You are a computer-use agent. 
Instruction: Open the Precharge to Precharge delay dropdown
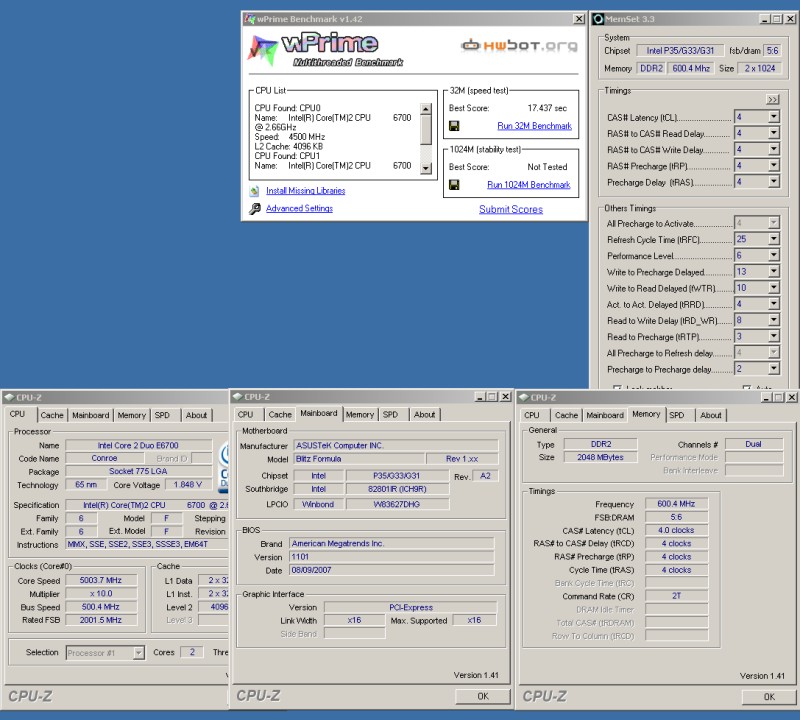point(773,368)
